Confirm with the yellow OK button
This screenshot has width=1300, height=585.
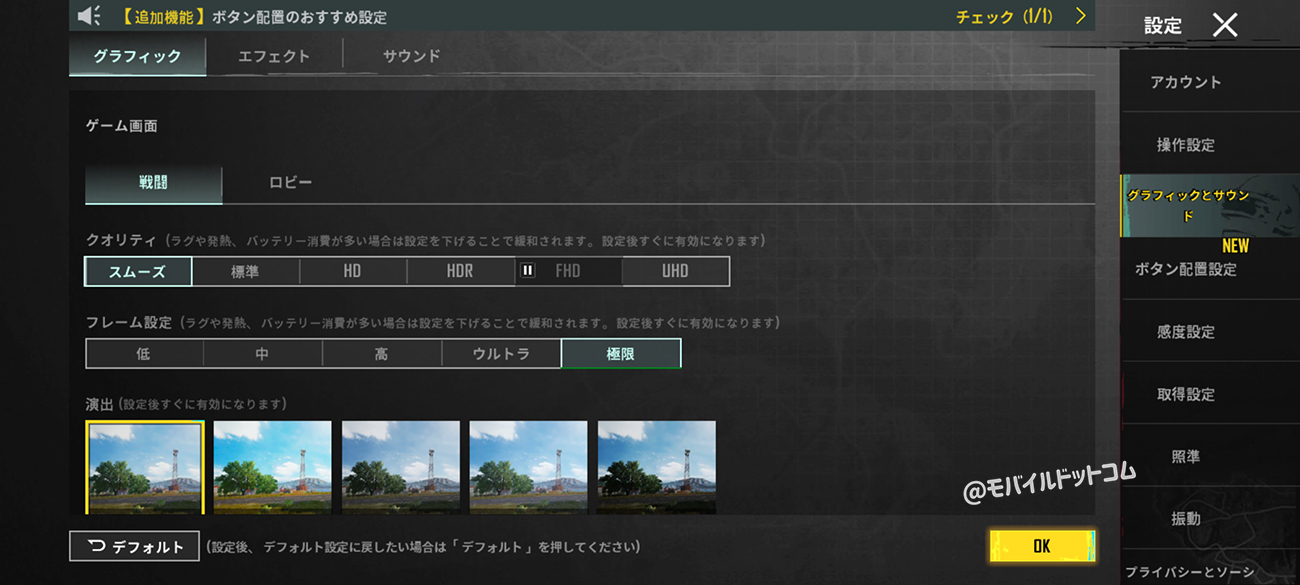pos(1041,546)
